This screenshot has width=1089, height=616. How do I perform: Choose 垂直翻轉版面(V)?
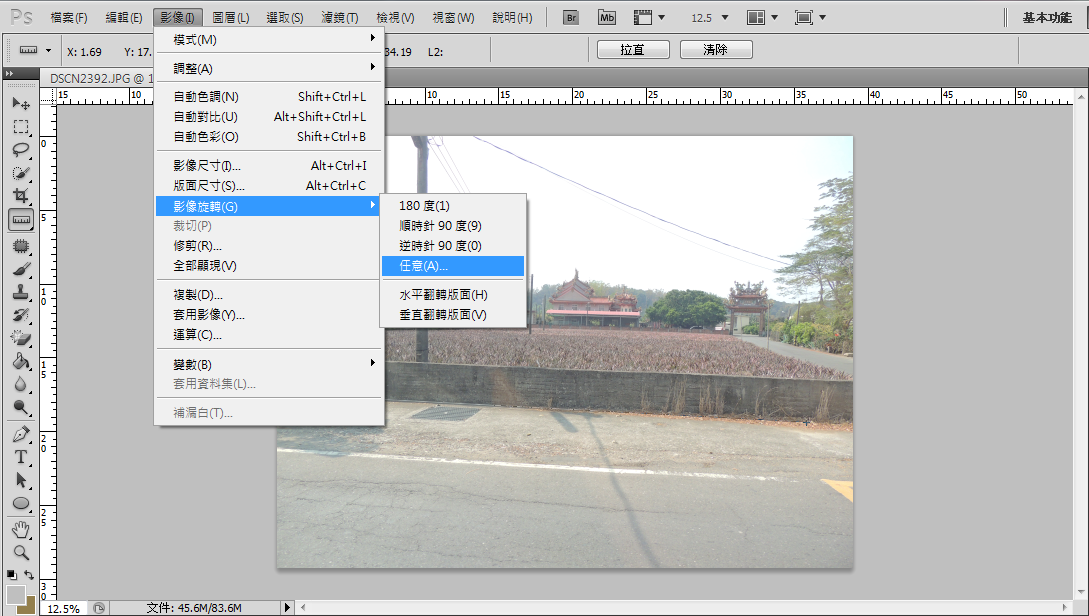(x=453, y=315)
